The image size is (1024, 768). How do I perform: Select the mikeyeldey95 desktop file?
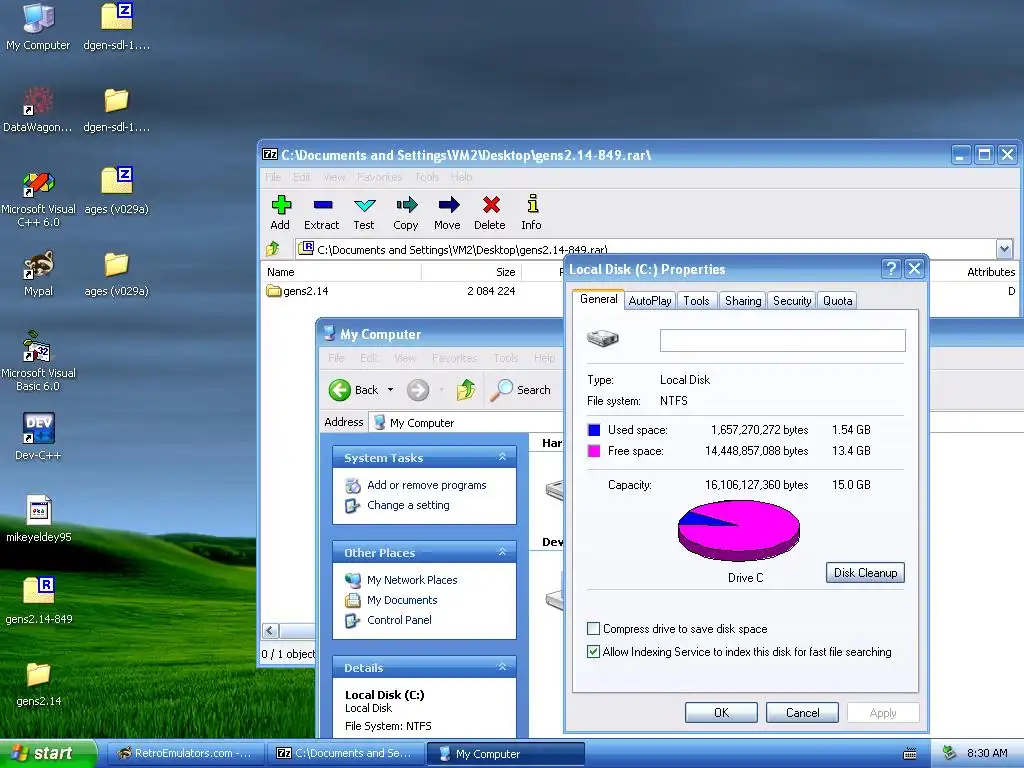(x=38, y=519)
